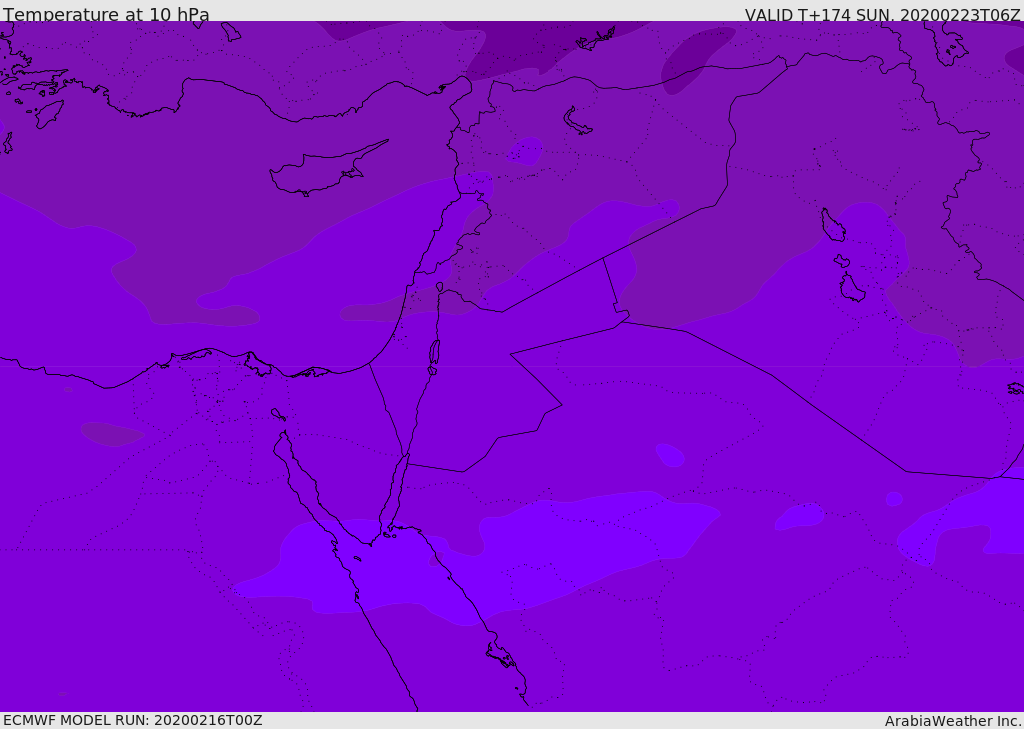
Task: Click the 'Temperature at 10 hPa' title
Action: (x=106, y=14)
